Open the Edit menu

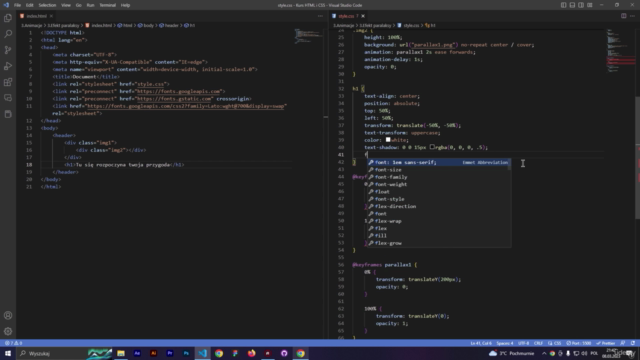pyautogui.click(x=29, y=5)
